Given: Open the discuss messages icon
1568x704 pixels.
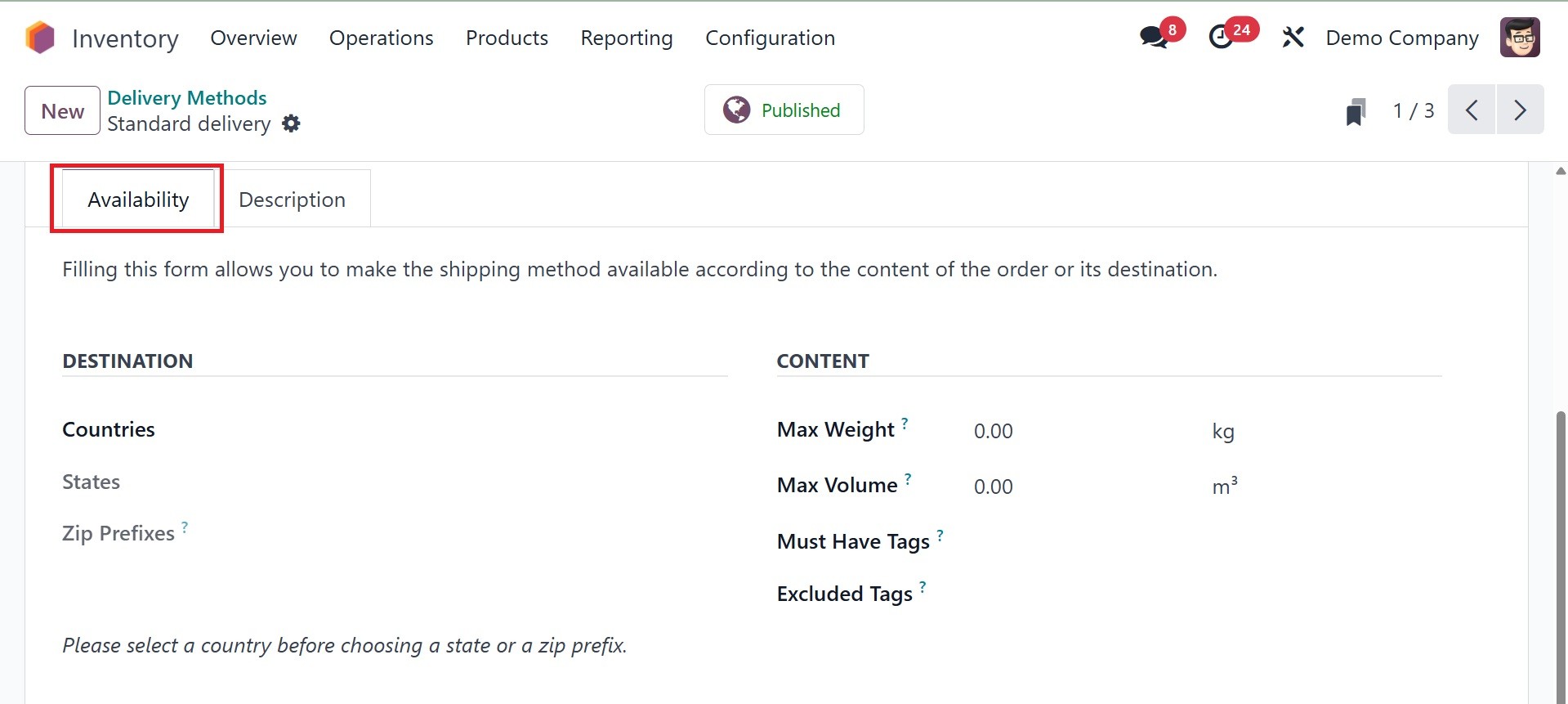Looking at the screenshot, I should [1153, 38].
